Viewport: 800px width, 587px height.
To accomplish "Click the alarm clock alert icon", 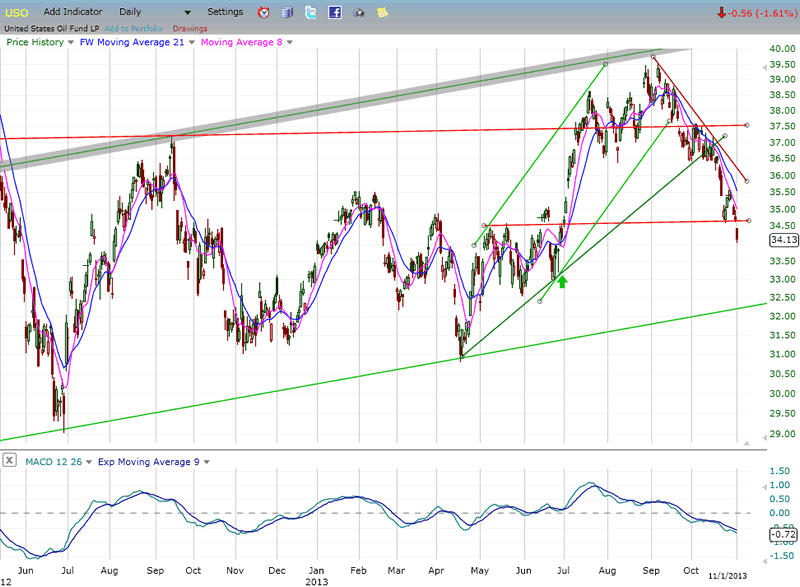I will pos(263,13).
